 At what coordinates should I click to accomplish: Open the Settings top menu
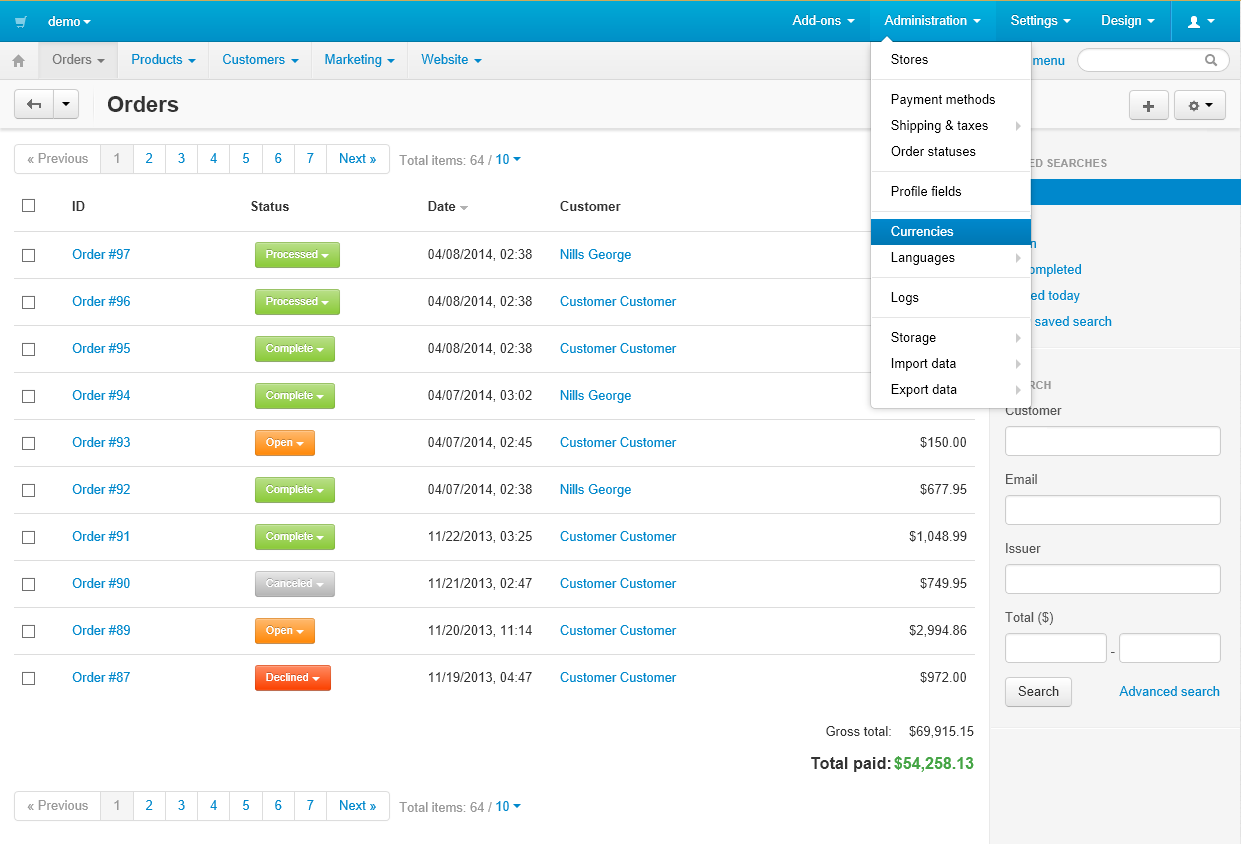pyautogui.click(x=1040, y=21)
